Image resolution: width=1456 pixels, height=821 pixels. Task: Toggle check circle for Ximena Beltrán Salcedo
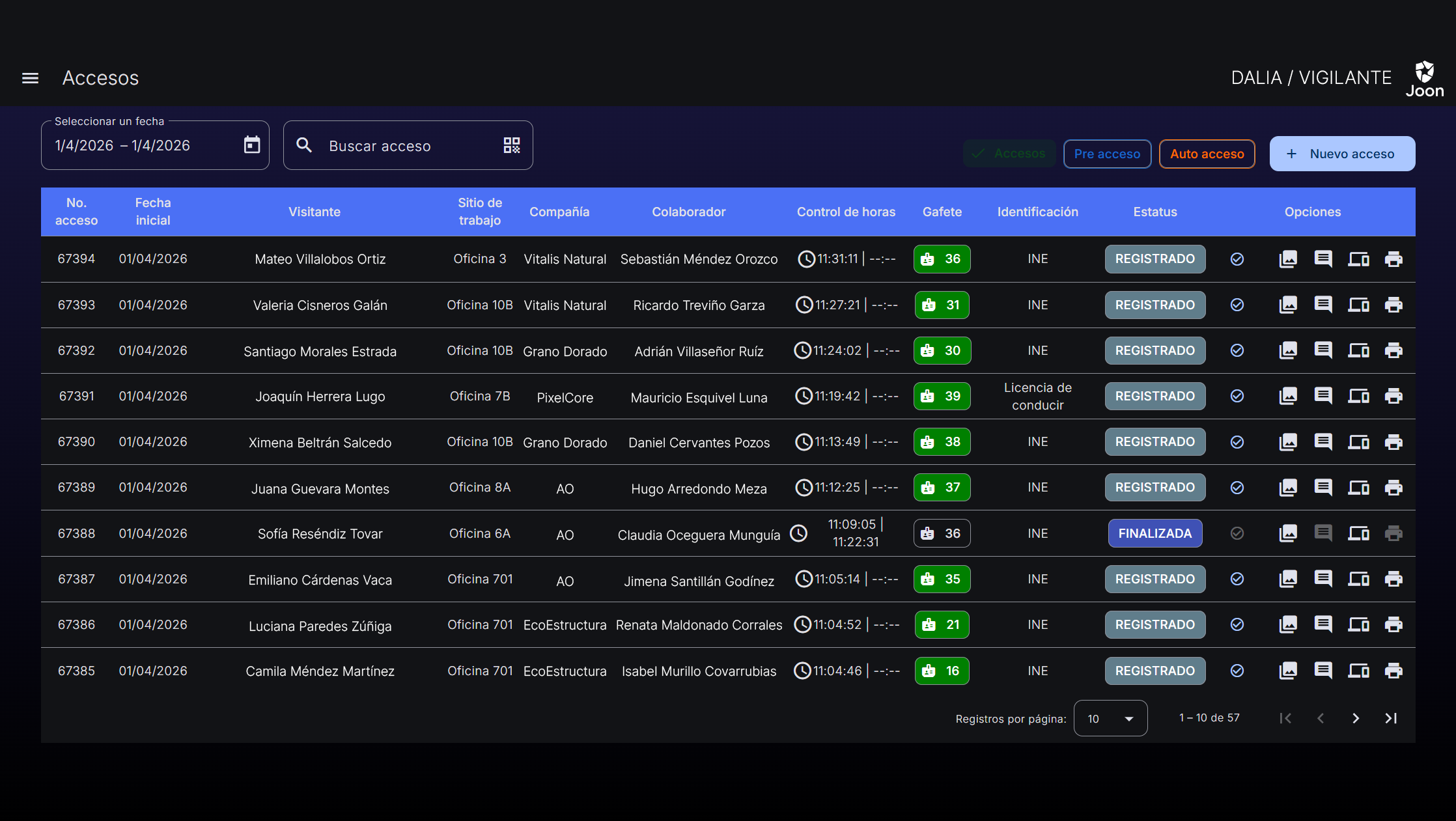[1237, 442]
